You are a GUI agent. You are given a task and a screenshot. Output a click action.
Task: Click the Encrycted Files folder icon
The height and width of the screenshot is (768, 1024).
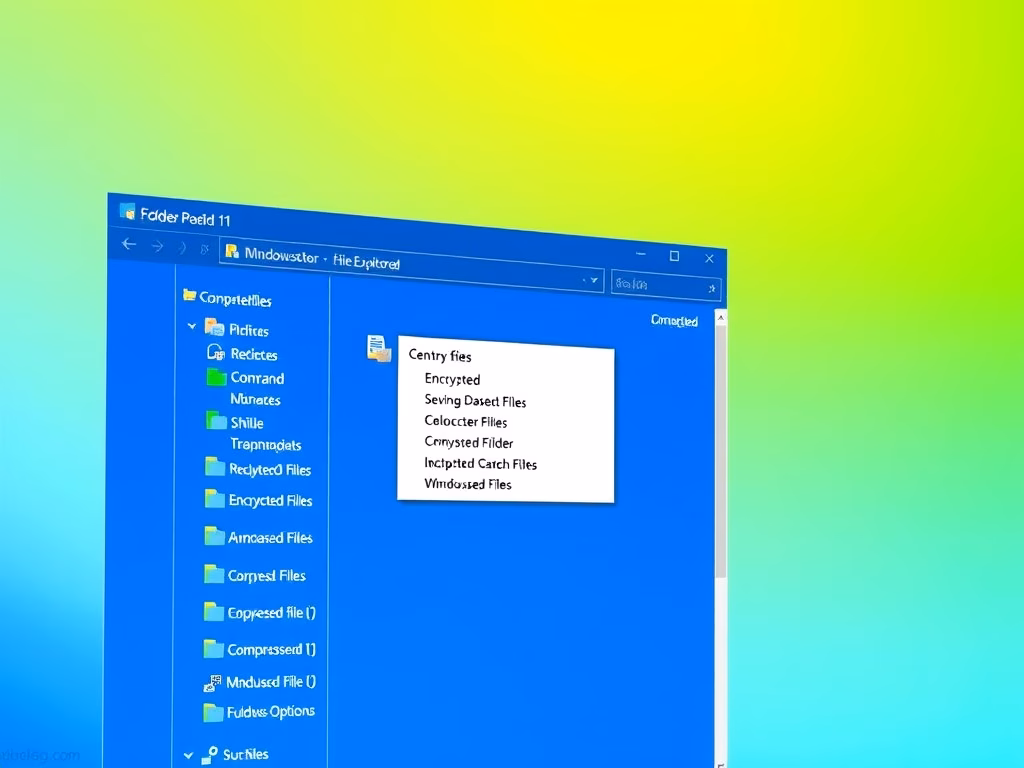[215, 499]
